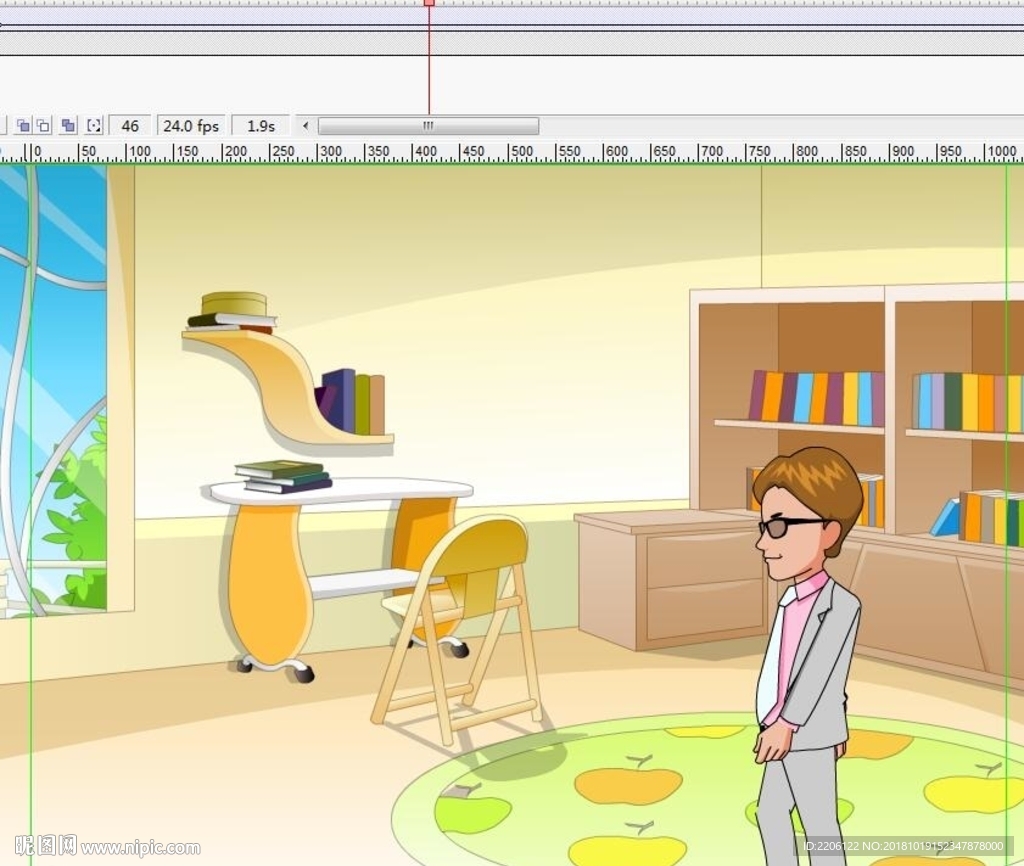
Task: Click the frame rate value 24.0 fps
Action: pos(191,125)
